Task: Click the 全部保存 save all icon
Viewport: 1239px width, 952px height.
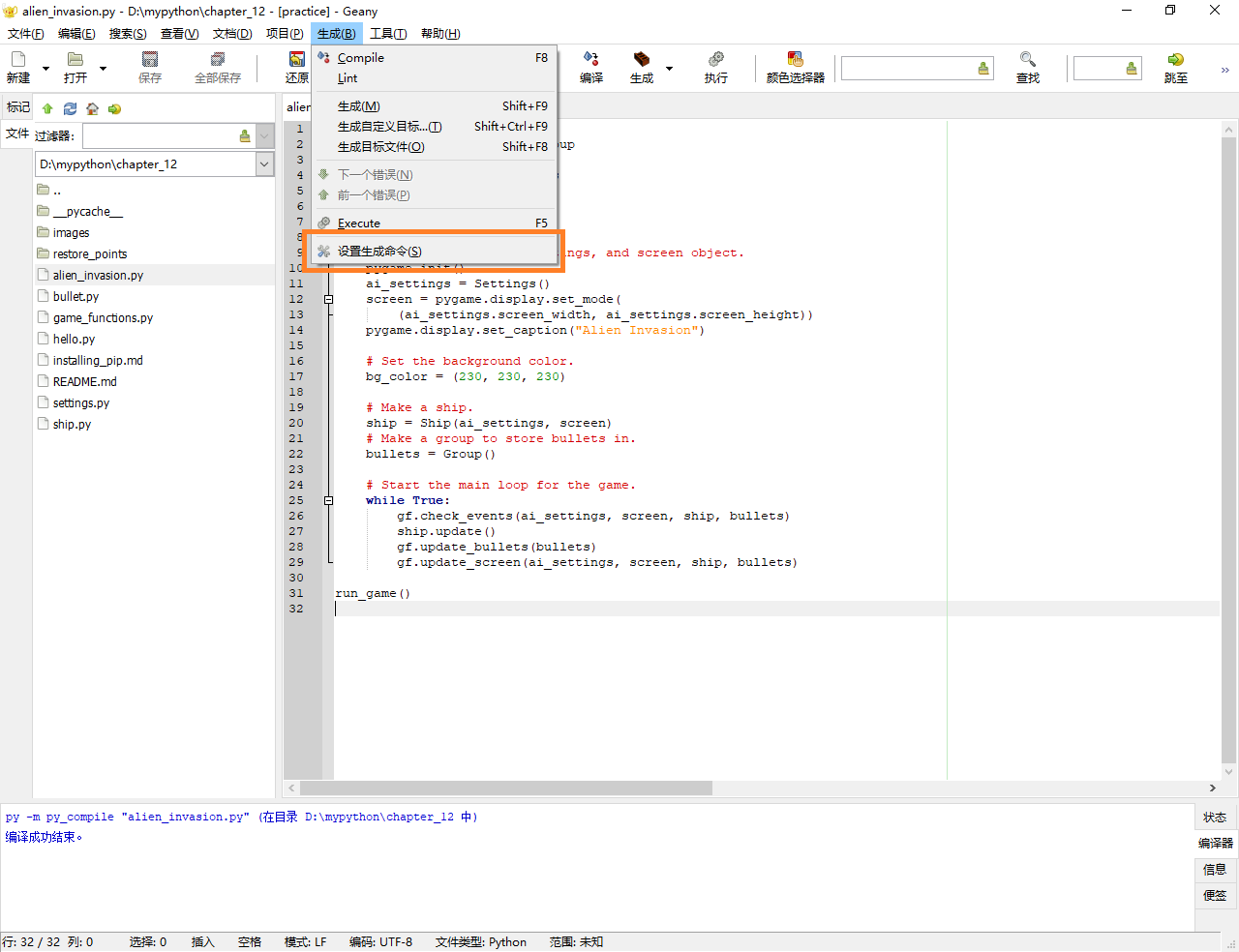Action: (218, 60)
